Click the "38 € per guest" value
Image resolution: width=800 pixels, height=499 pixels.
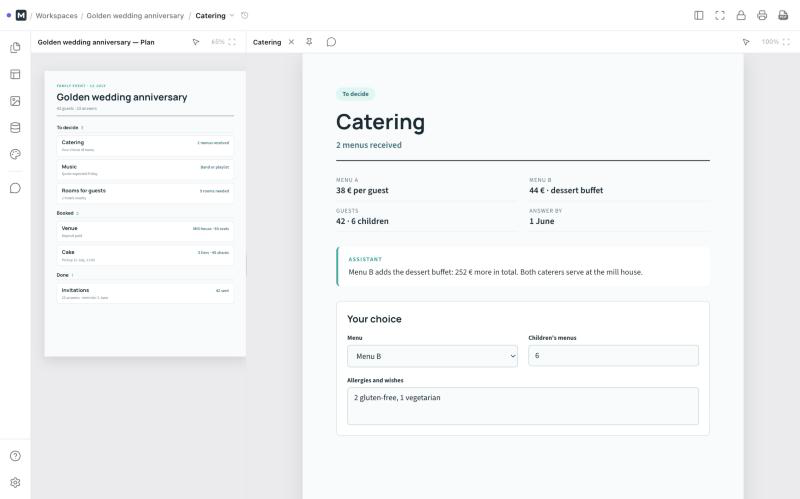(x=362, y=190)
